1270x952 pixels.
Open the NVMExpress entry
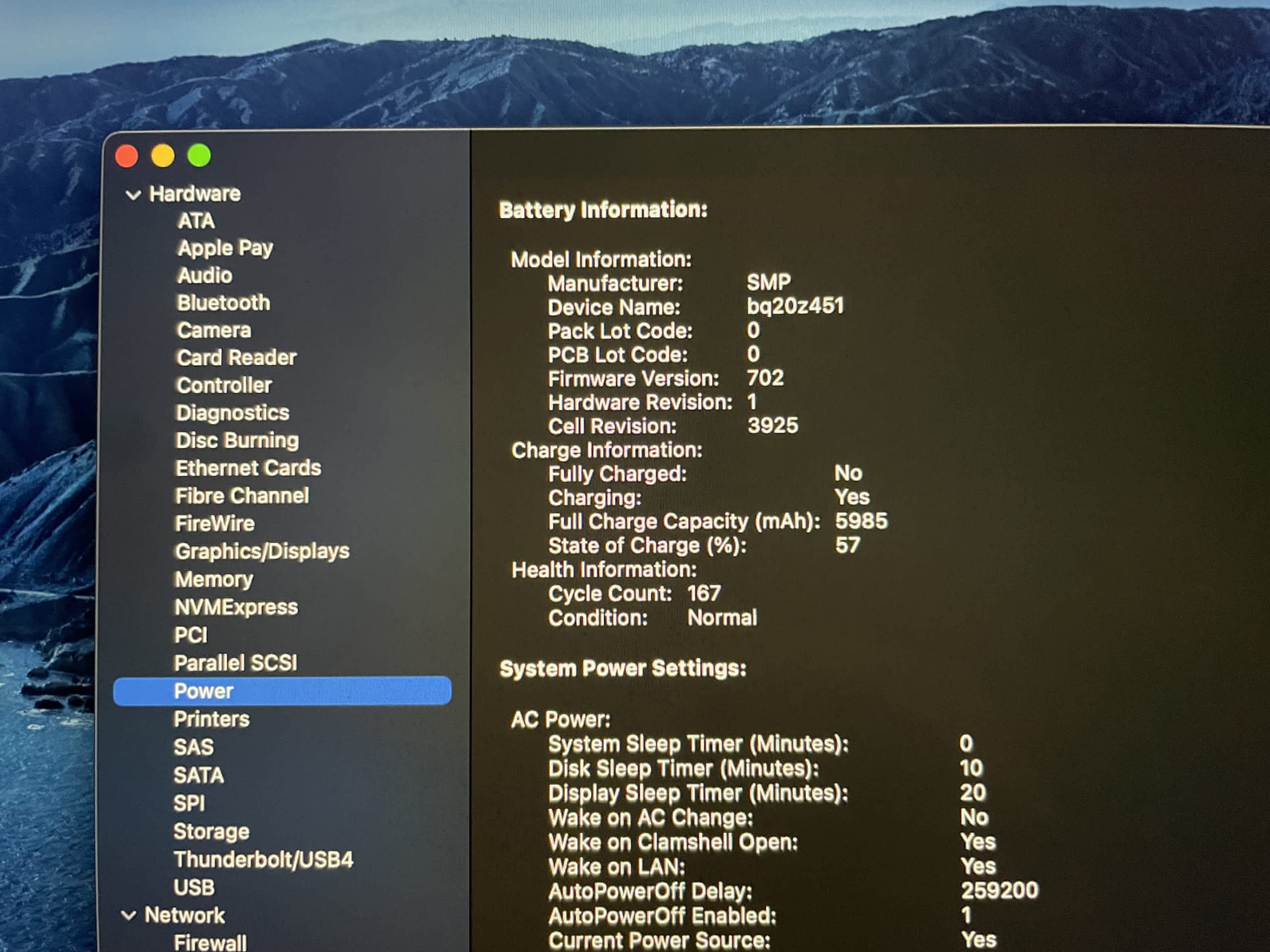tap(236, 607)
